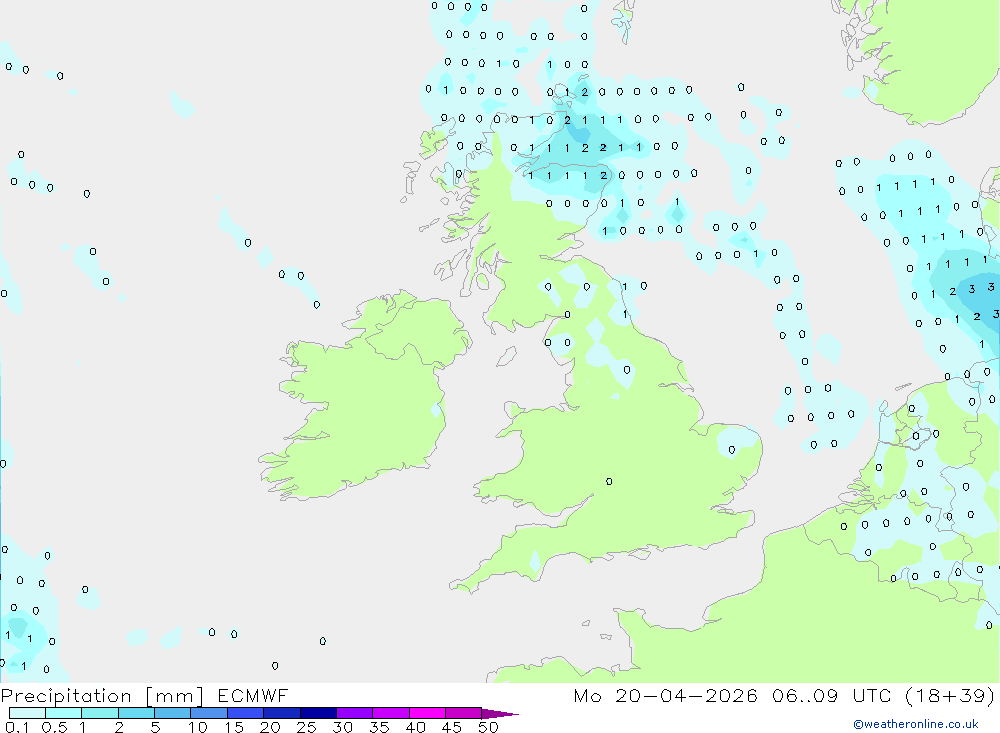The height and width of the screenshot is (733, 1000).
Task: Click the '(18+39)' forecast run label
Action: tap(950, 696)
